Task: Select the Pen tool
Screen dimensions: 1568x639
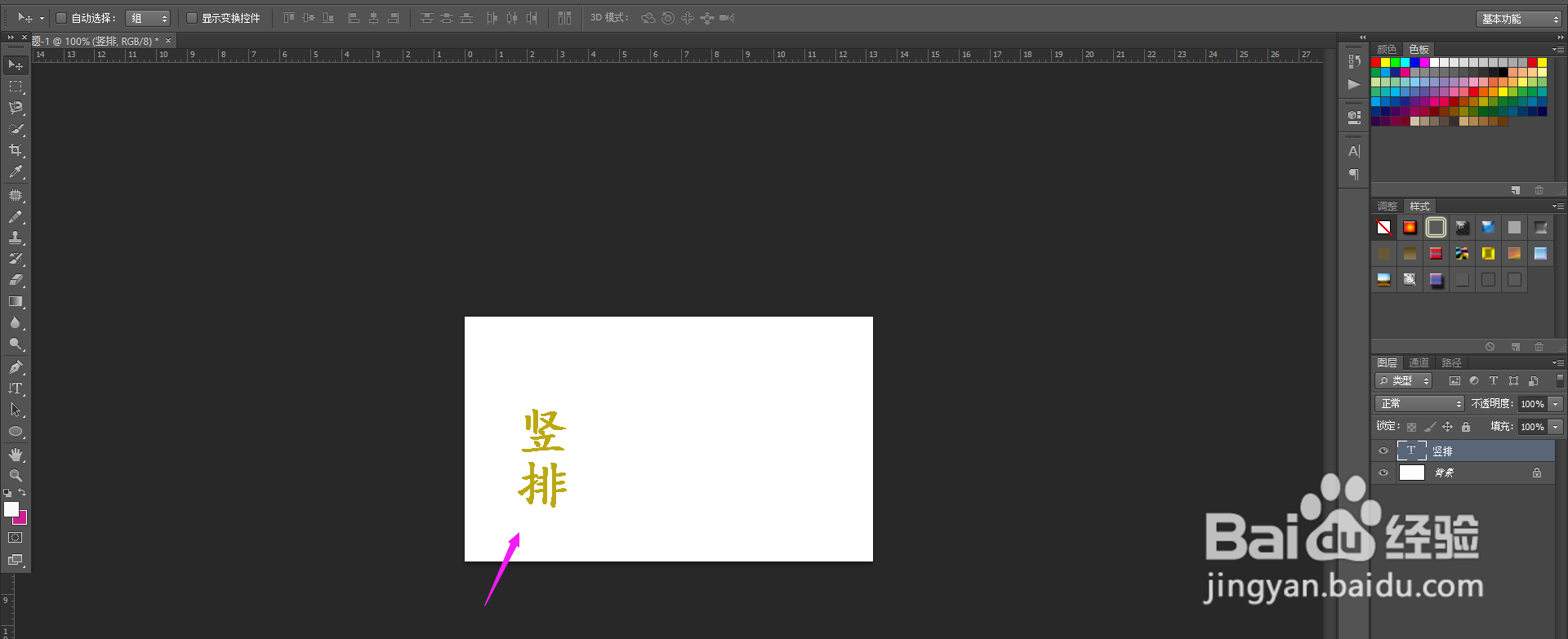Action: pyautogui.click(x=16, y=367)
